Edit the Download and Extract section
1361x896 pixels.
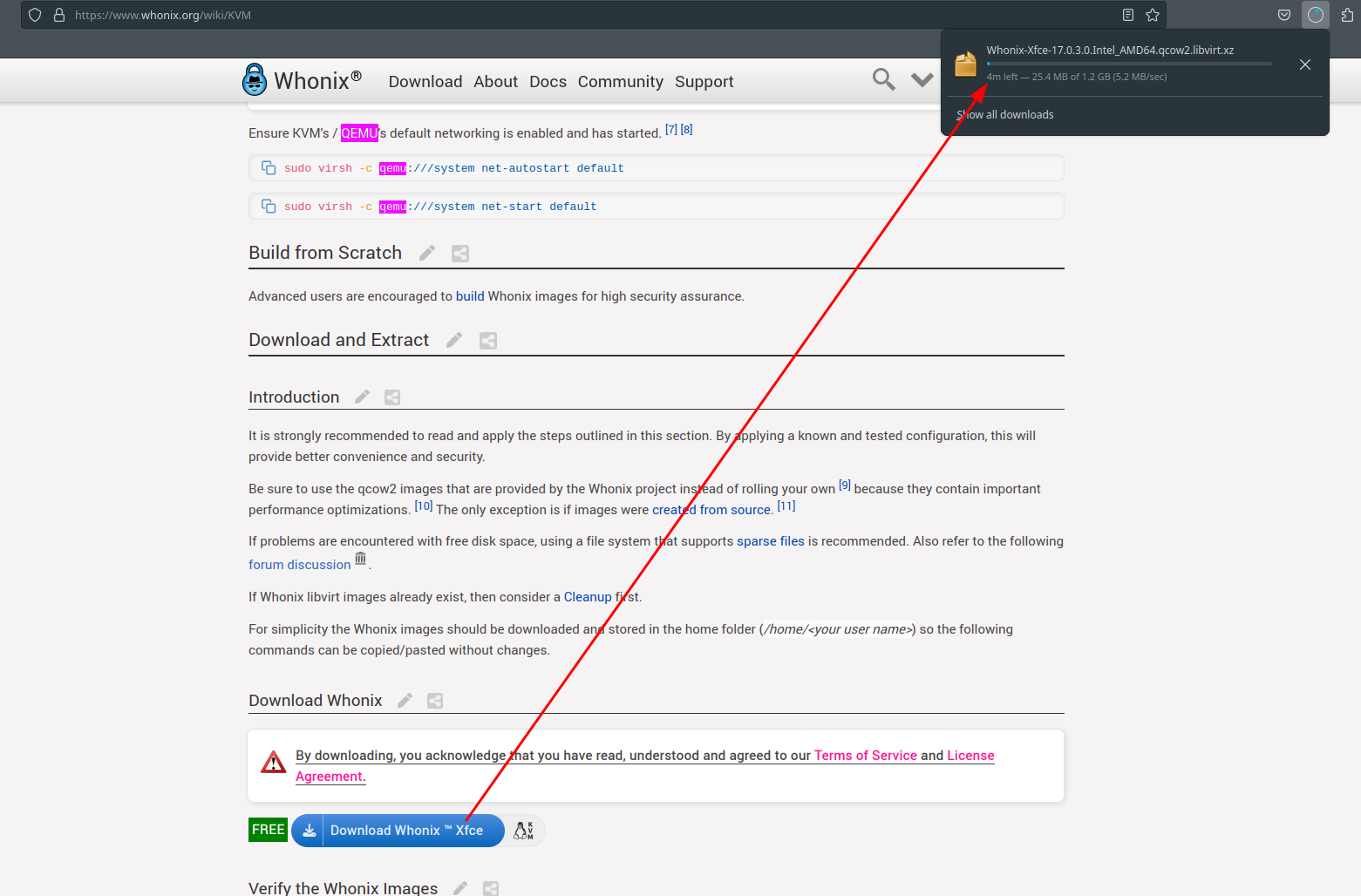(x=454, y=340)
